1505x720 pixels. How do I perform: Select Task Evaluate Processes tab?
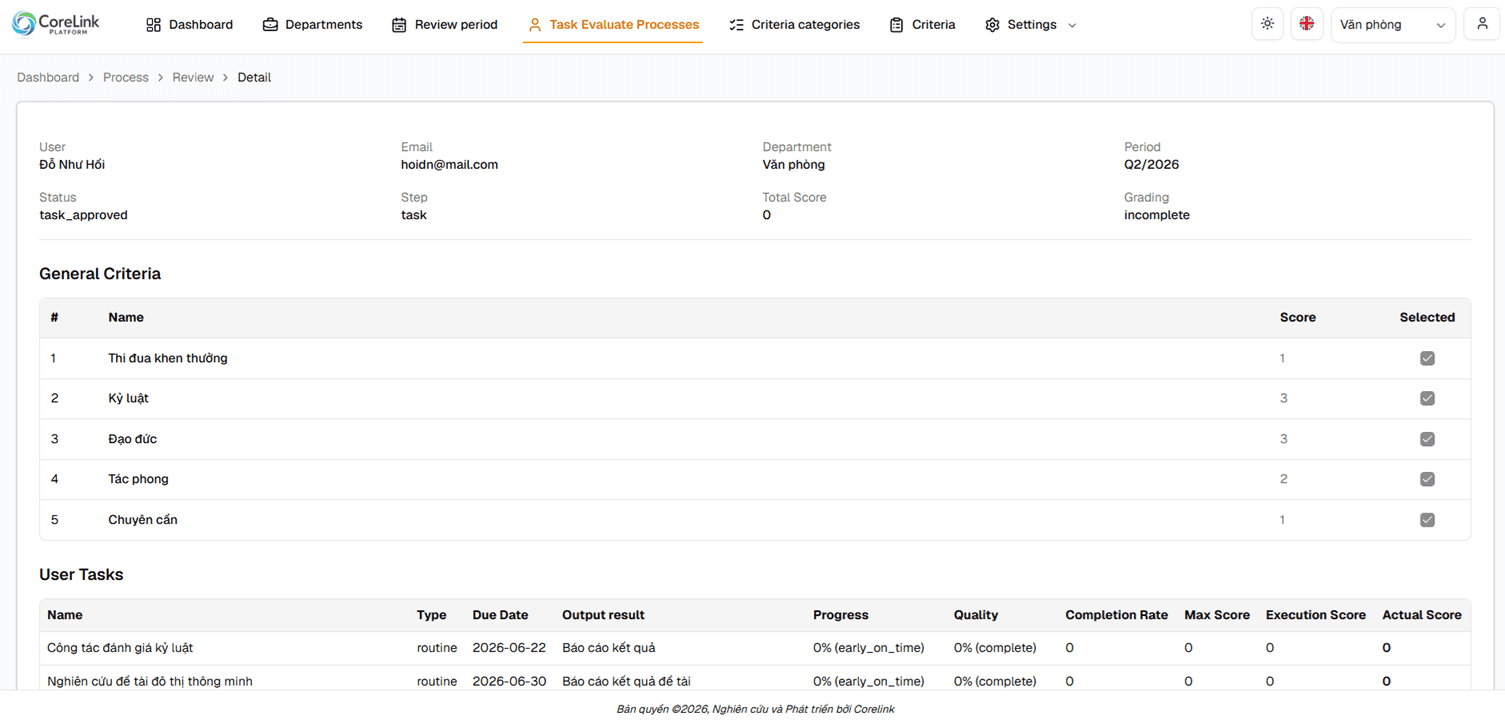[613, 25]
